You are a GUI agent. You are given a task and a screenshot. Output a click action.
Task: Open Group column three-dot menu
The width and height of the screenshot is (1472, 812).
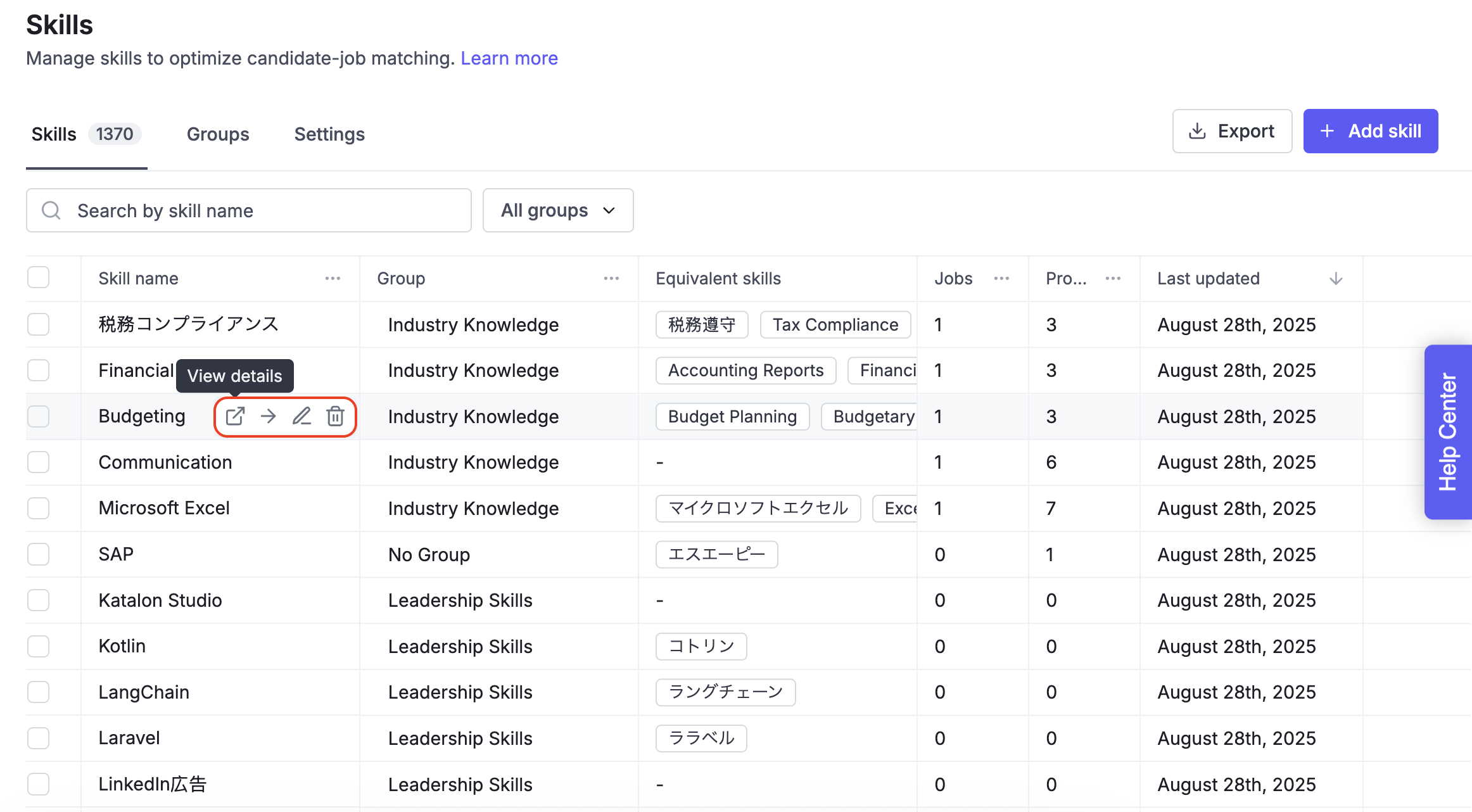click(x=611, y=279)
